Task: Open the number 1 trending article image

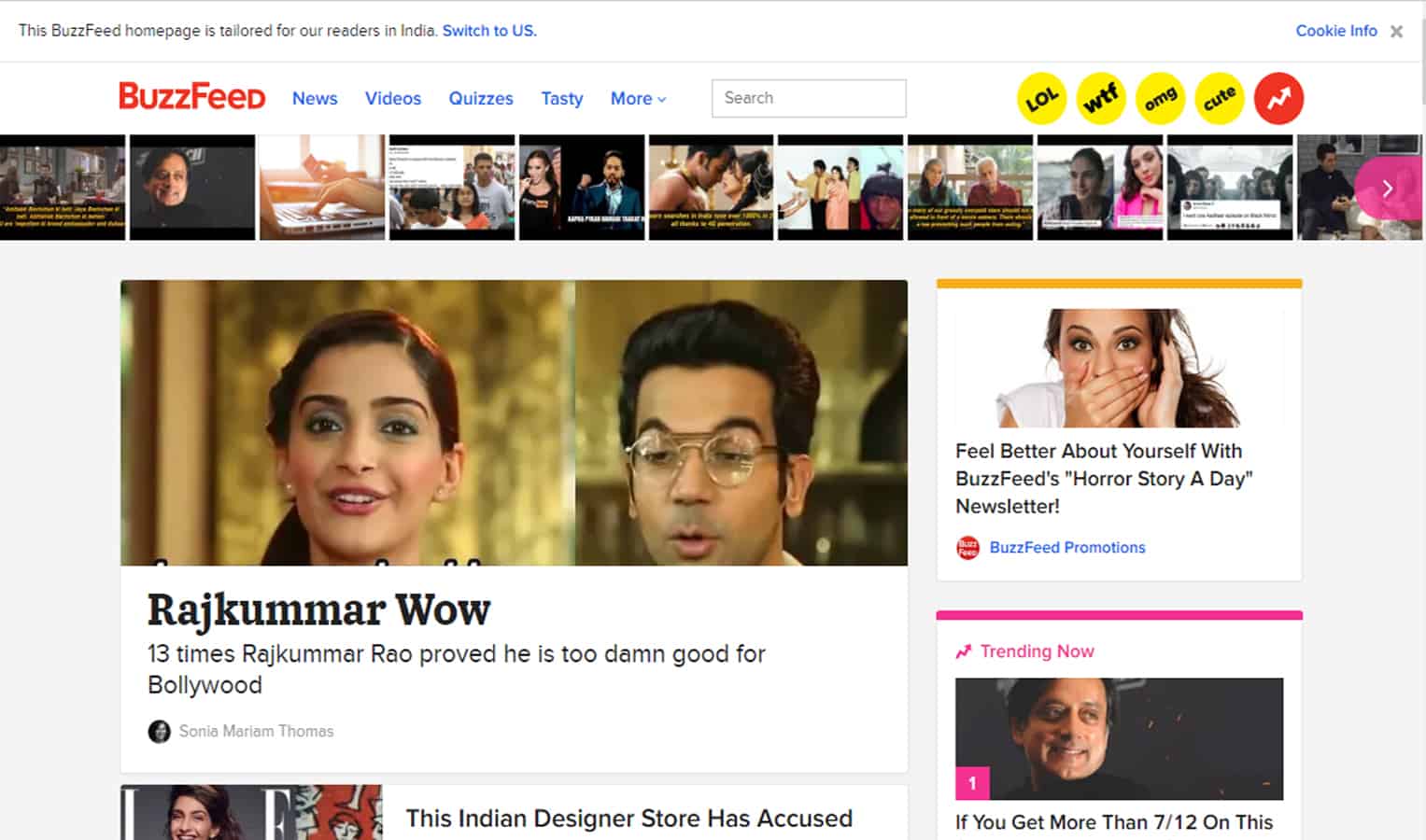Action: click(1119, 738)
